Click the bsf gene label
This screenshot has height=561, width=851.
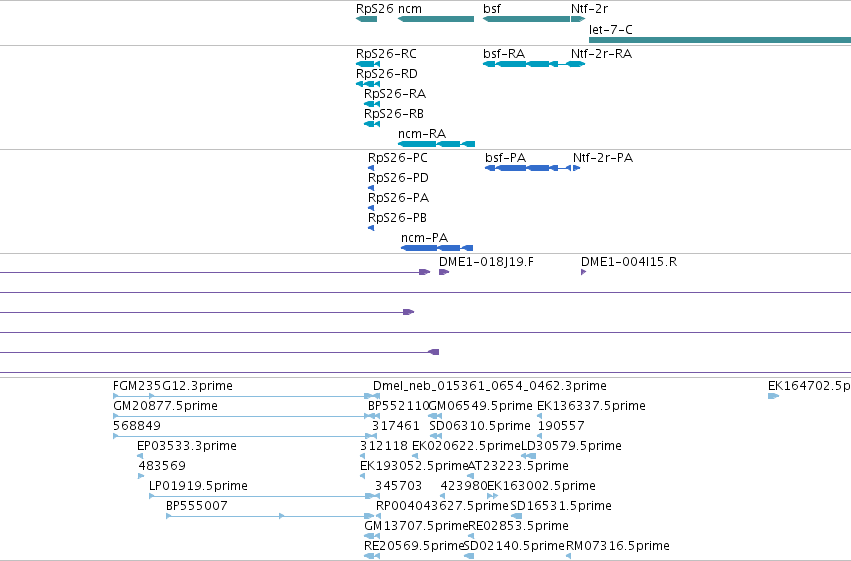tap(492, 9)
